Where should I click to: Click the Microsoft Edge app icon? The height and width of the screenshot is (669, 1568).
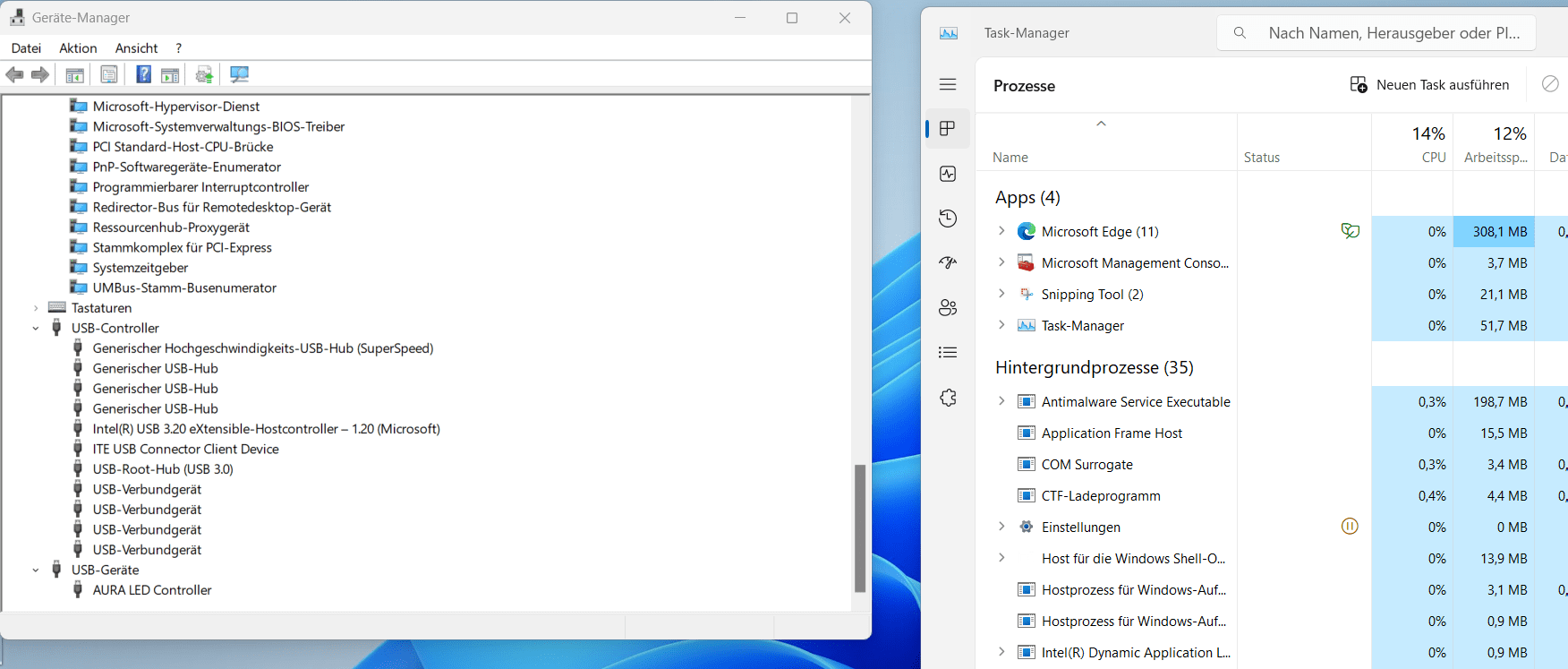pyautogui.click(x=1027, y=231)
